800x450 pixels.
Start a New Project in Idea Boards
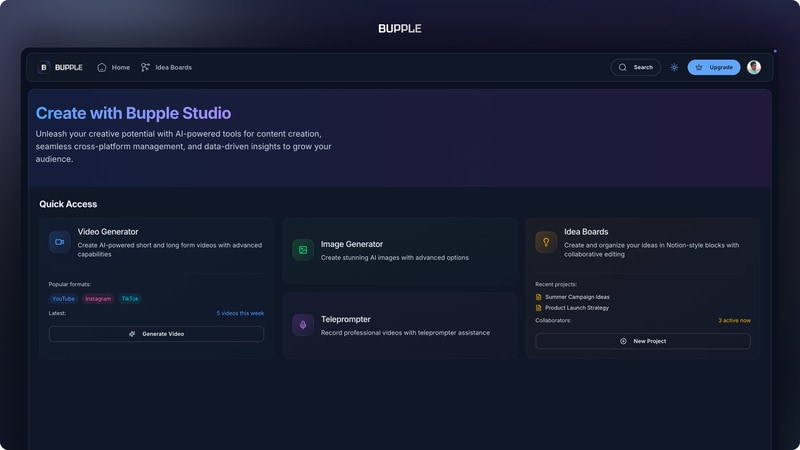(643, 341)
